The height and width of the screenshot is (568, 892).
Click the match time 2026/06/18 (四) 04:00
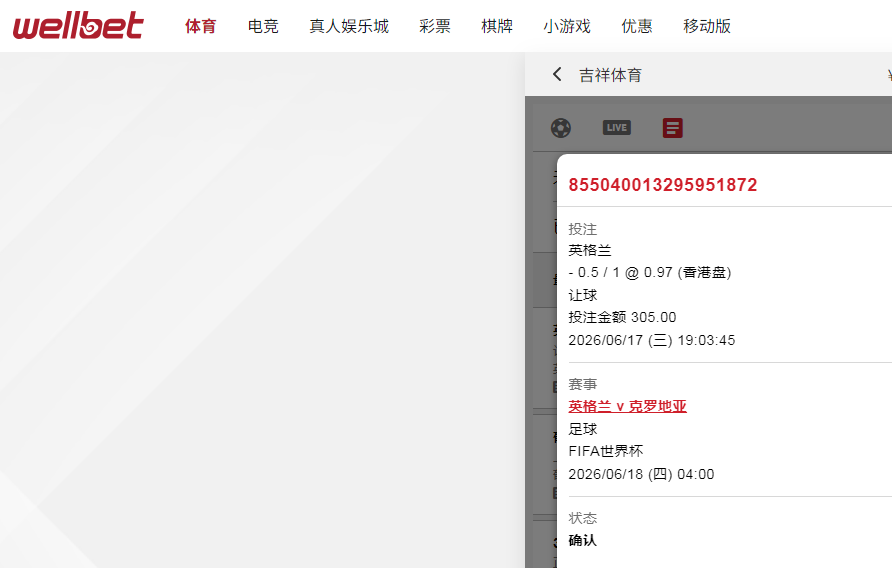641,474
